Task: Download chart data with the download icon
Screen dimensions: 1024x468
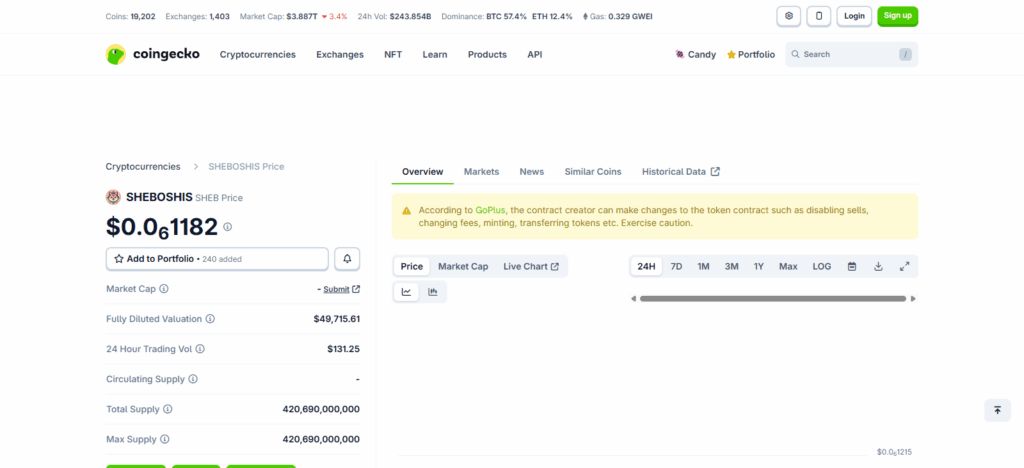Action: [x=878, y=266]
